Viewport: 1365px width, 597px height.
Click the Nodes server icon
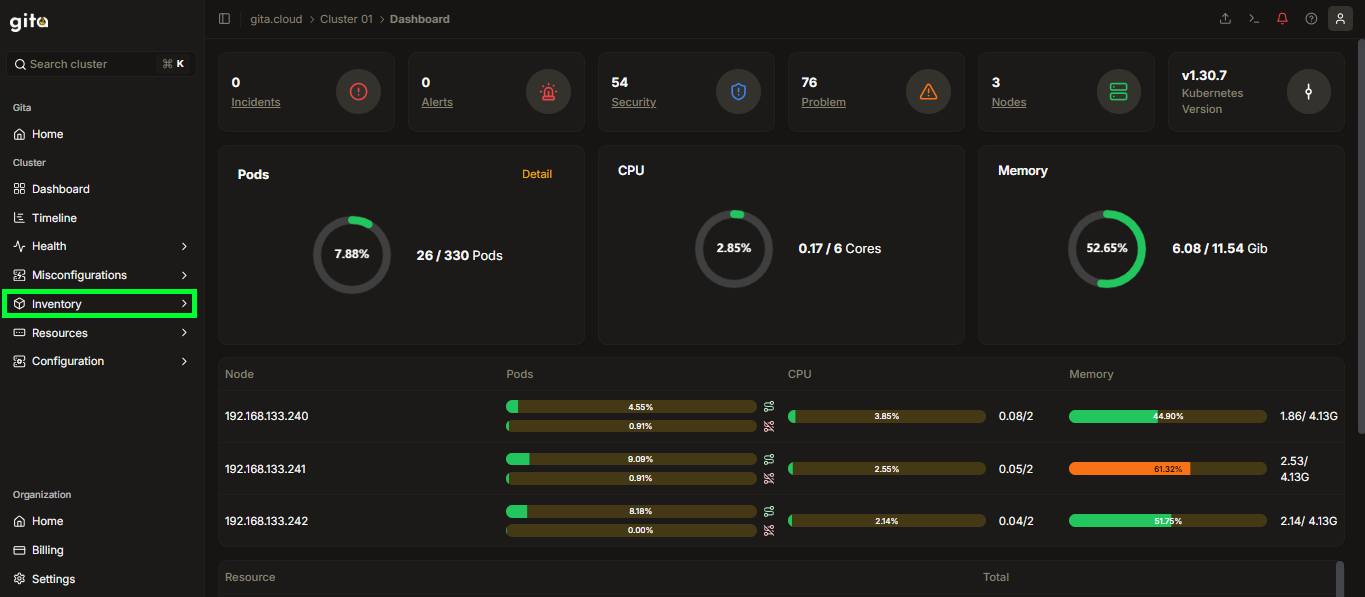pyautogui.click(x=1118, y=92)
